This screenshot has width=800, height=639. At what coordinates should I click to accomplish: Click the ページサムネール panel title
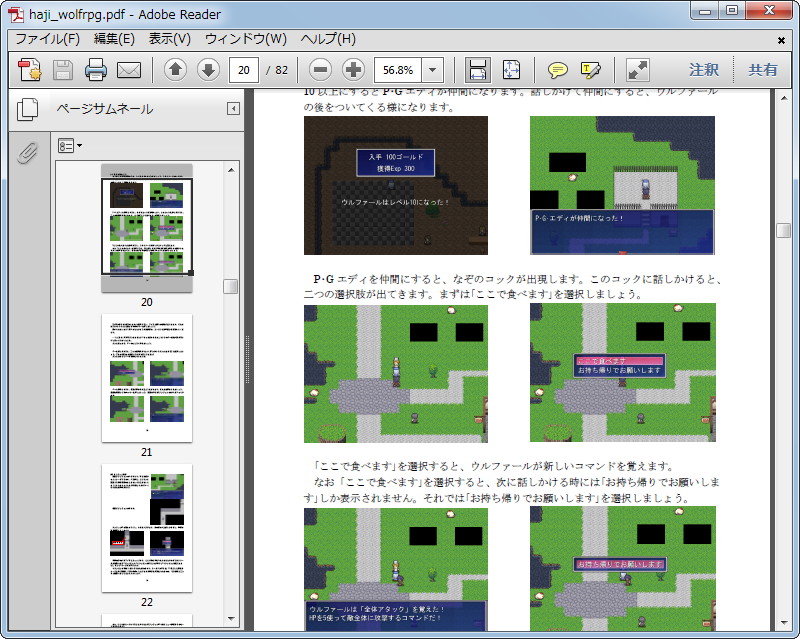(105, 109)
